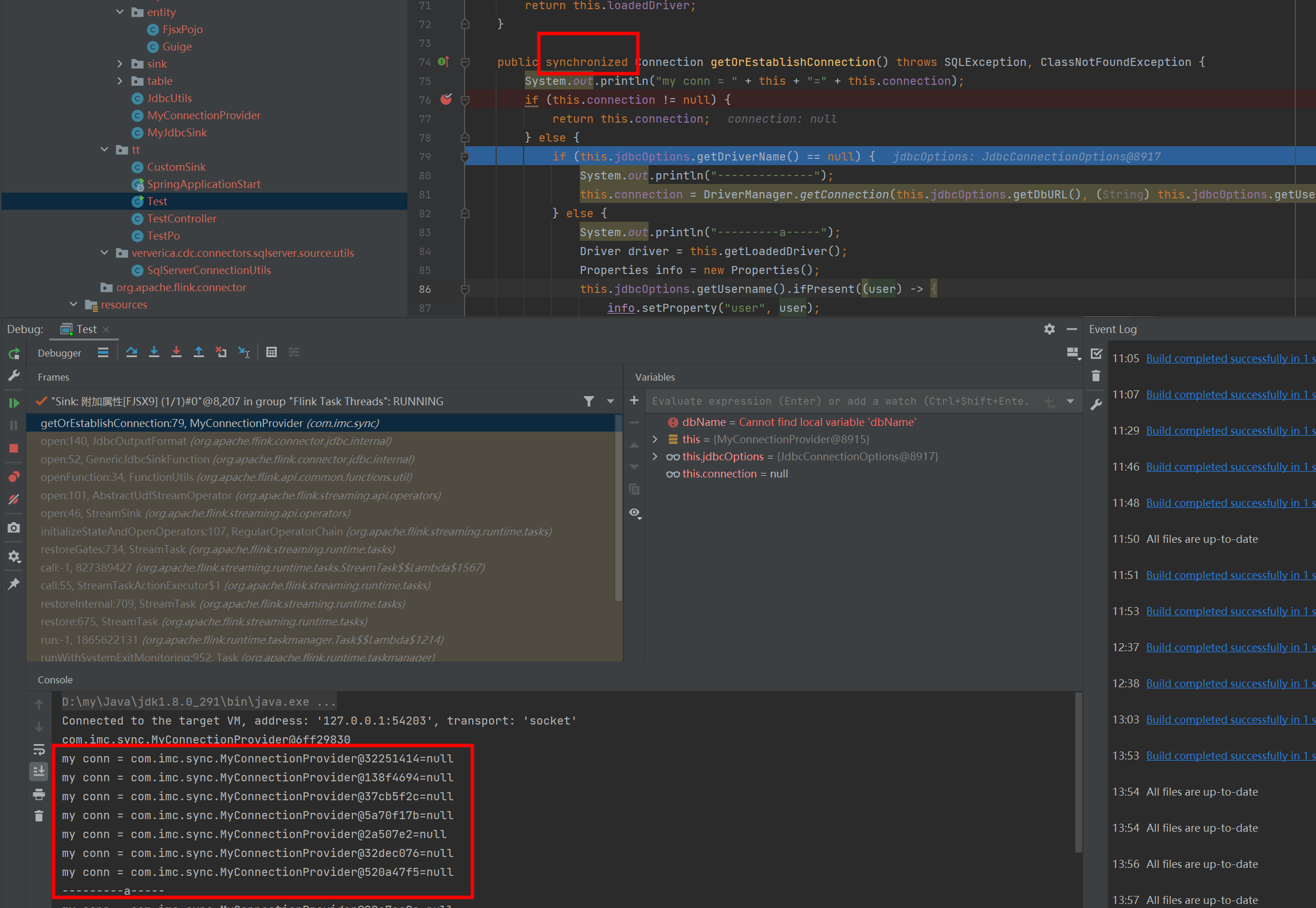Open the MyConnectionProvider class file
The height and width of the screenshot is (908, 1316).
tap(203, 115)
